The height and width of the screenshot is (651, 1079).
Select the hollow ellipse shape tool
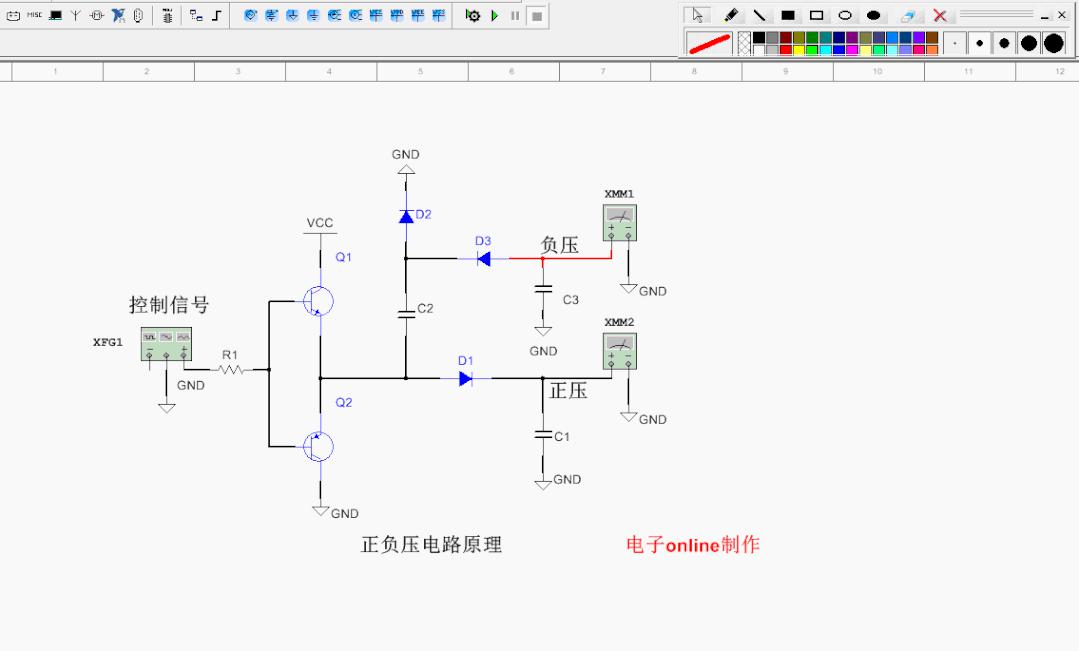coord(845,15)
